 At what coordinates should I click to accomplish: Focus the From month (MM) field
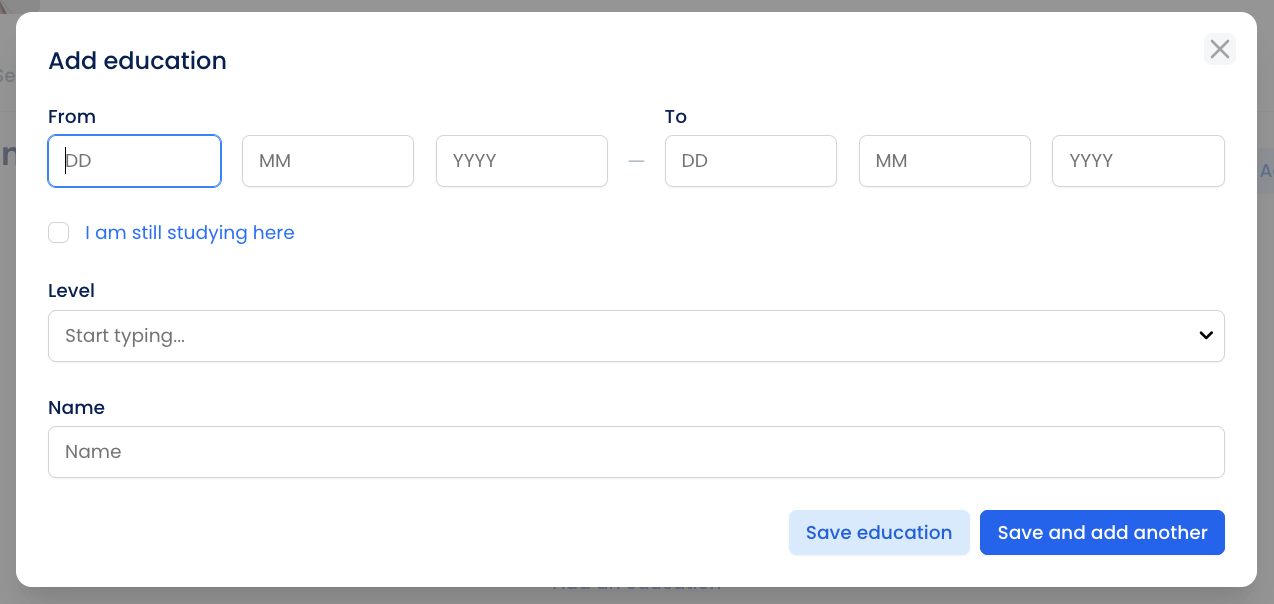[327, 161]
